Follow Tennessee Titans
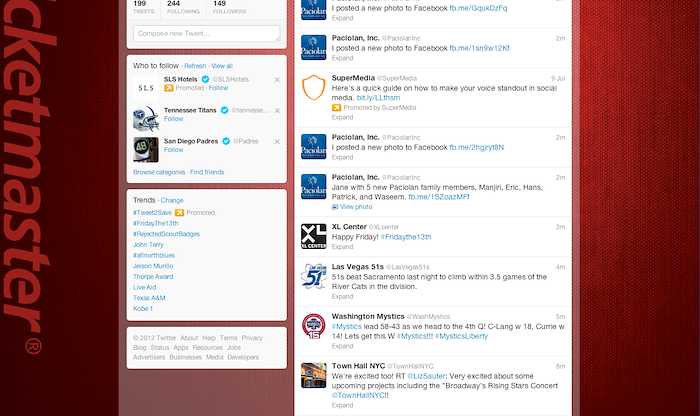700x416 pixels. pos(173,119)
